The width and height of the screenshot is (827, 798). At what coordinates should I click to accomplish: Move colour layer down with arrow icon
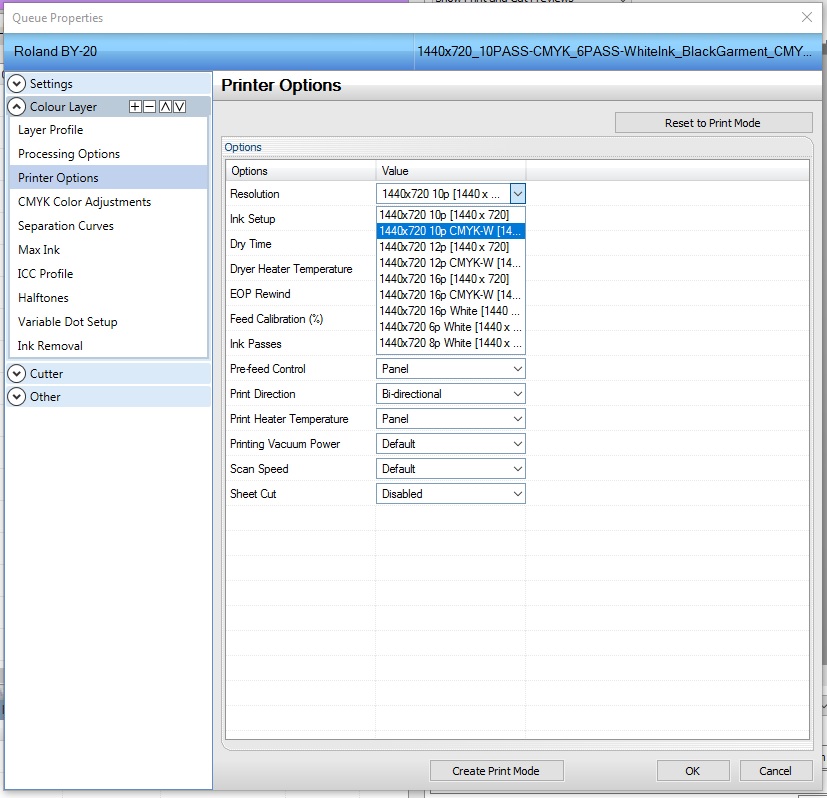tap(180, 107)
